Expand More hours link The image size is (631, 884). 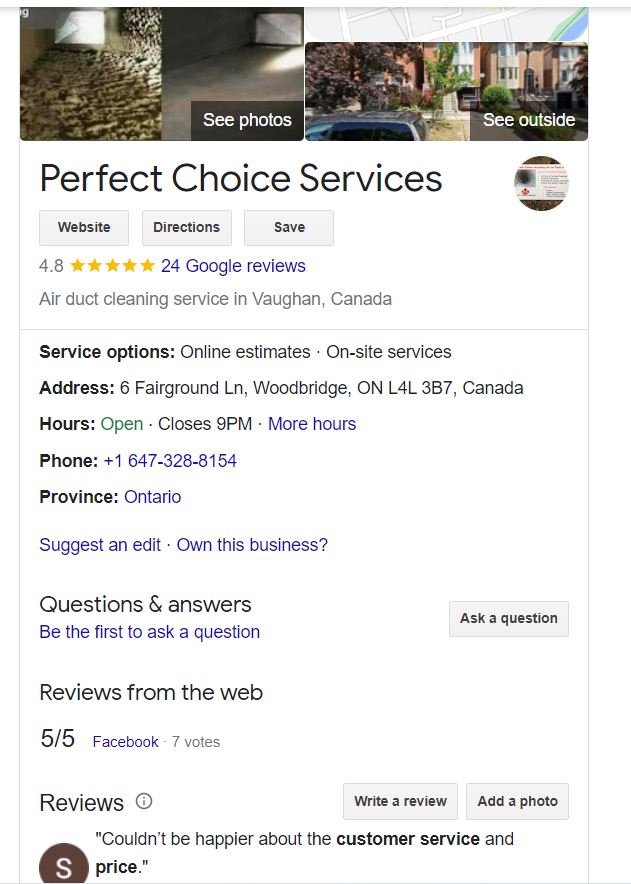point(312,424)
